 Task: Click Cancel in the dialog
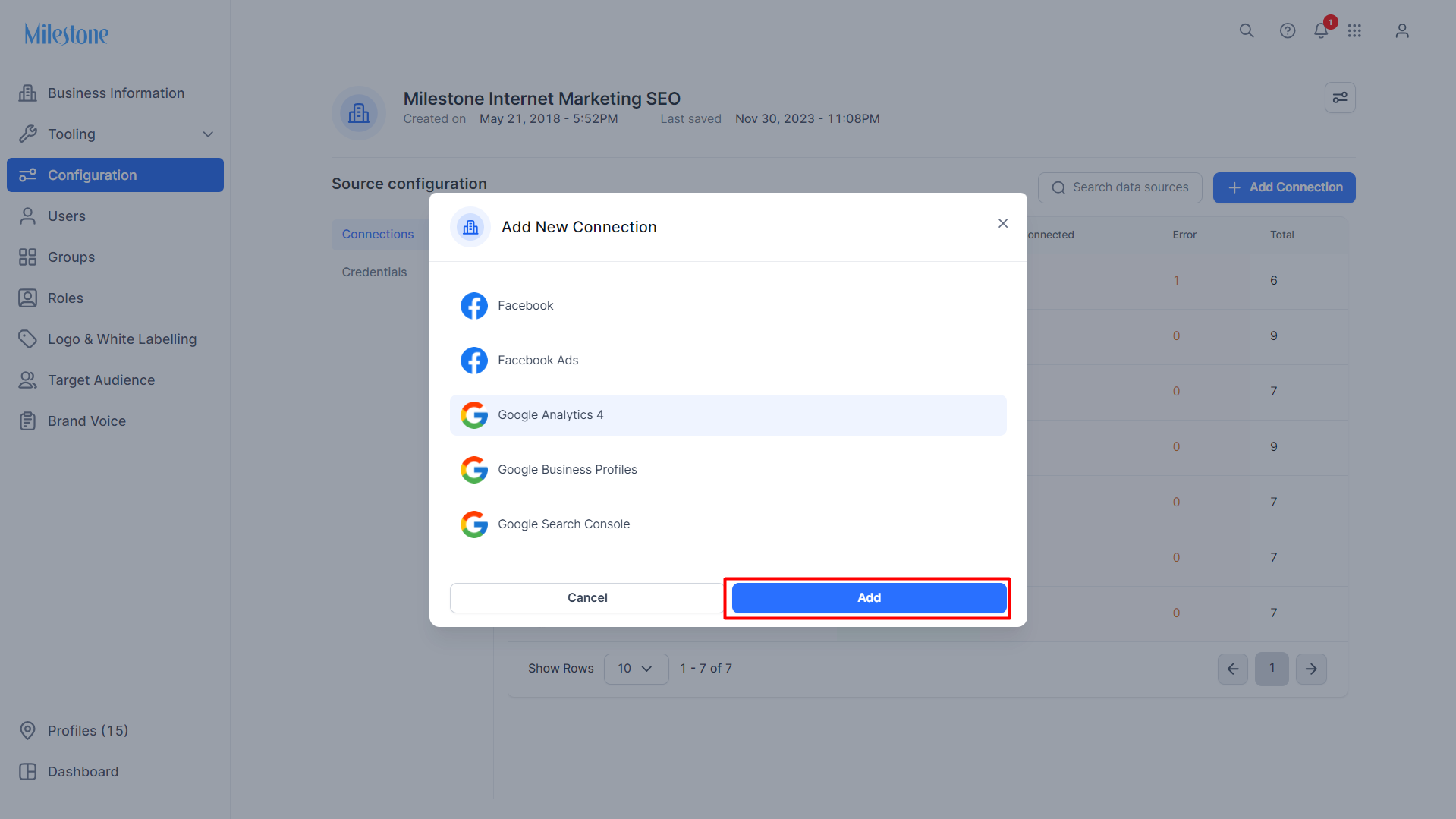click(587, 598)
